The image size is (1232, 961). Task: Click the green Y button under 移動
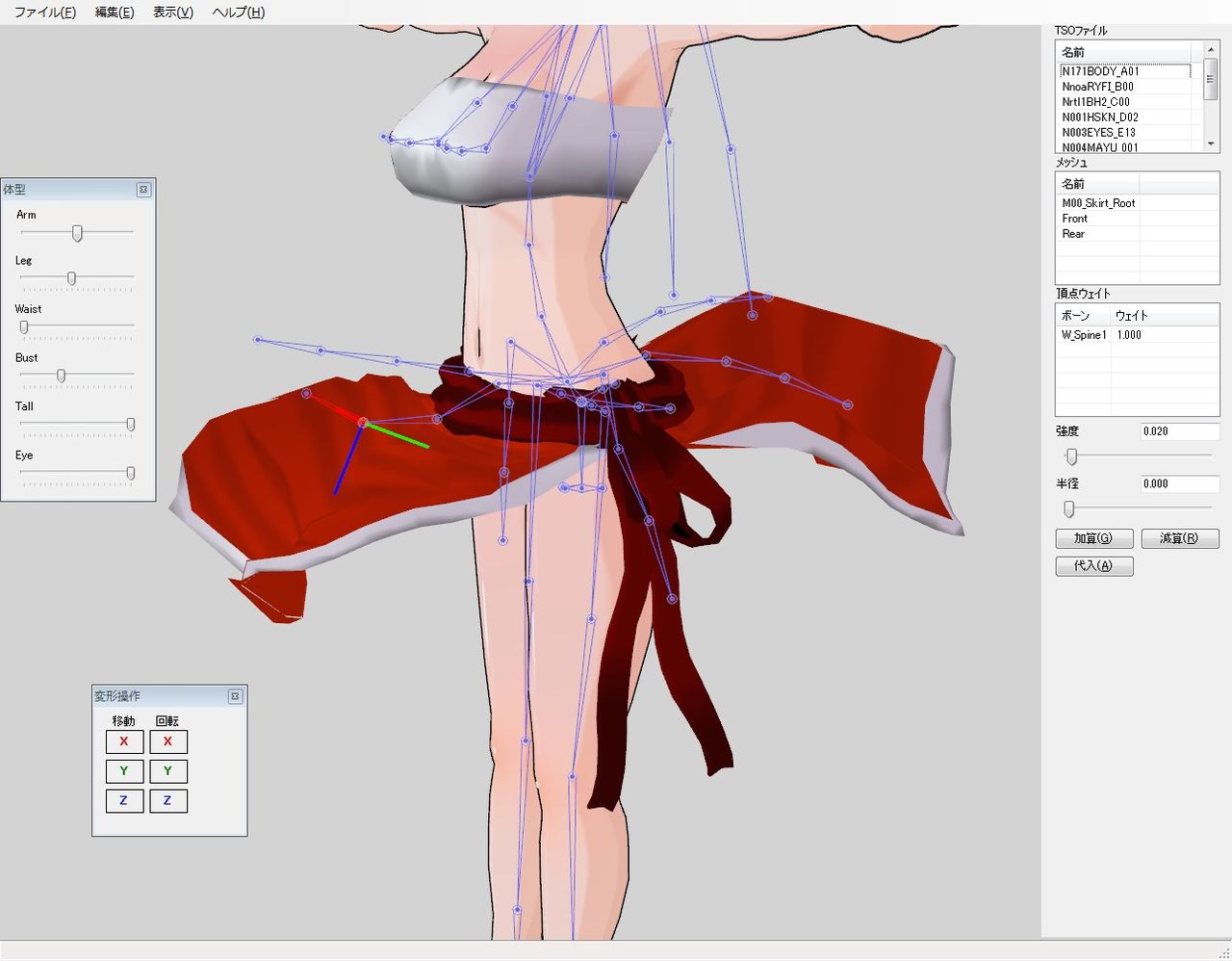pos(124,771)
